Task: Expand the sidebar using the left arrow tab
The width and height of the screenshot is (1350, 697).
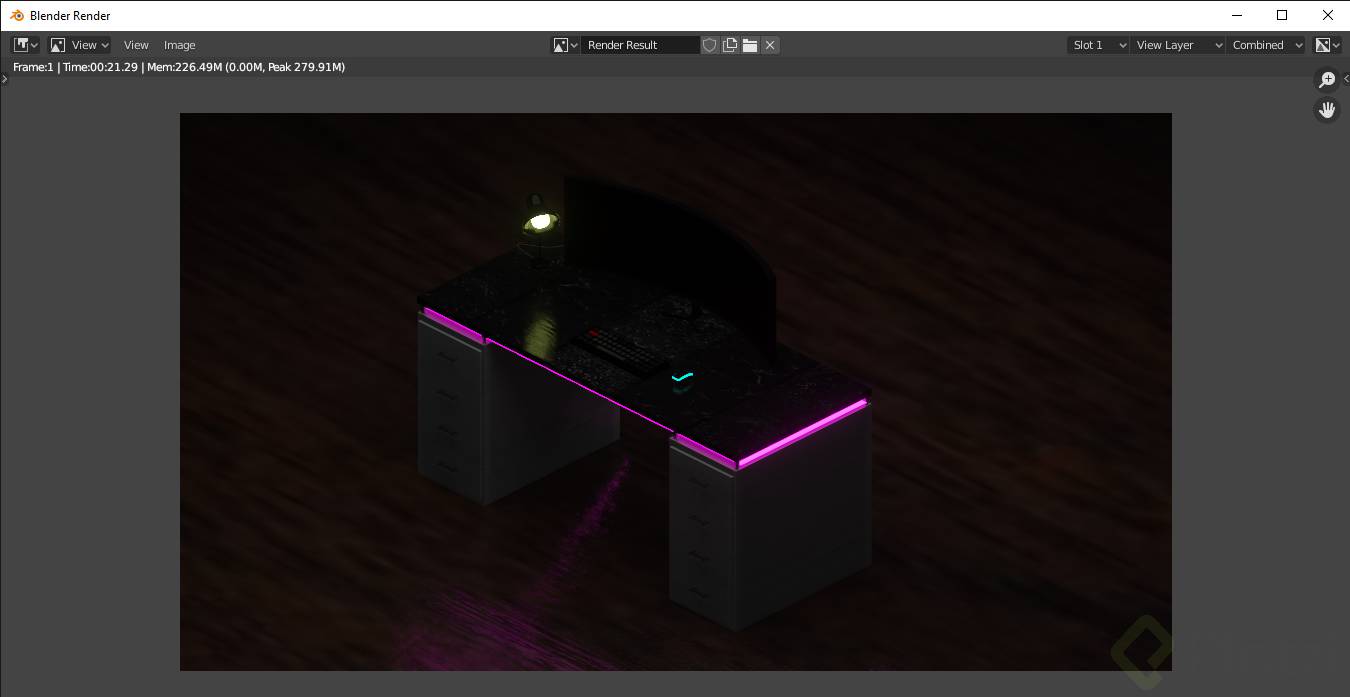Action: click(x=4, y=78)
